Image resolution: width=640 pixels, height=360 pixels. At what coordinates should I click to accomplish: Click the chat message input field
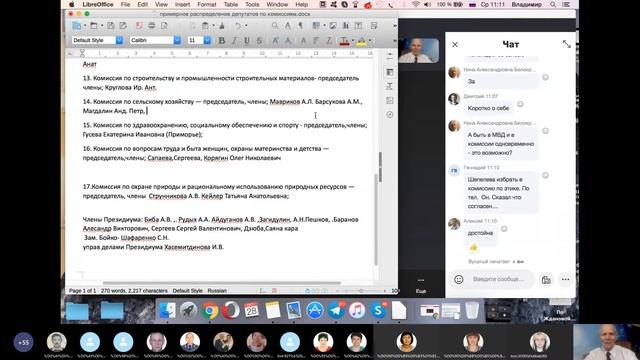[498, 279]
